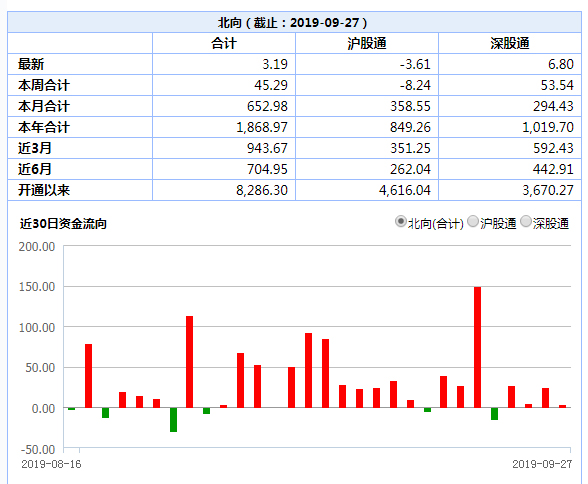
Task: Click the 50.00 y-axis label
Action: 40,368
